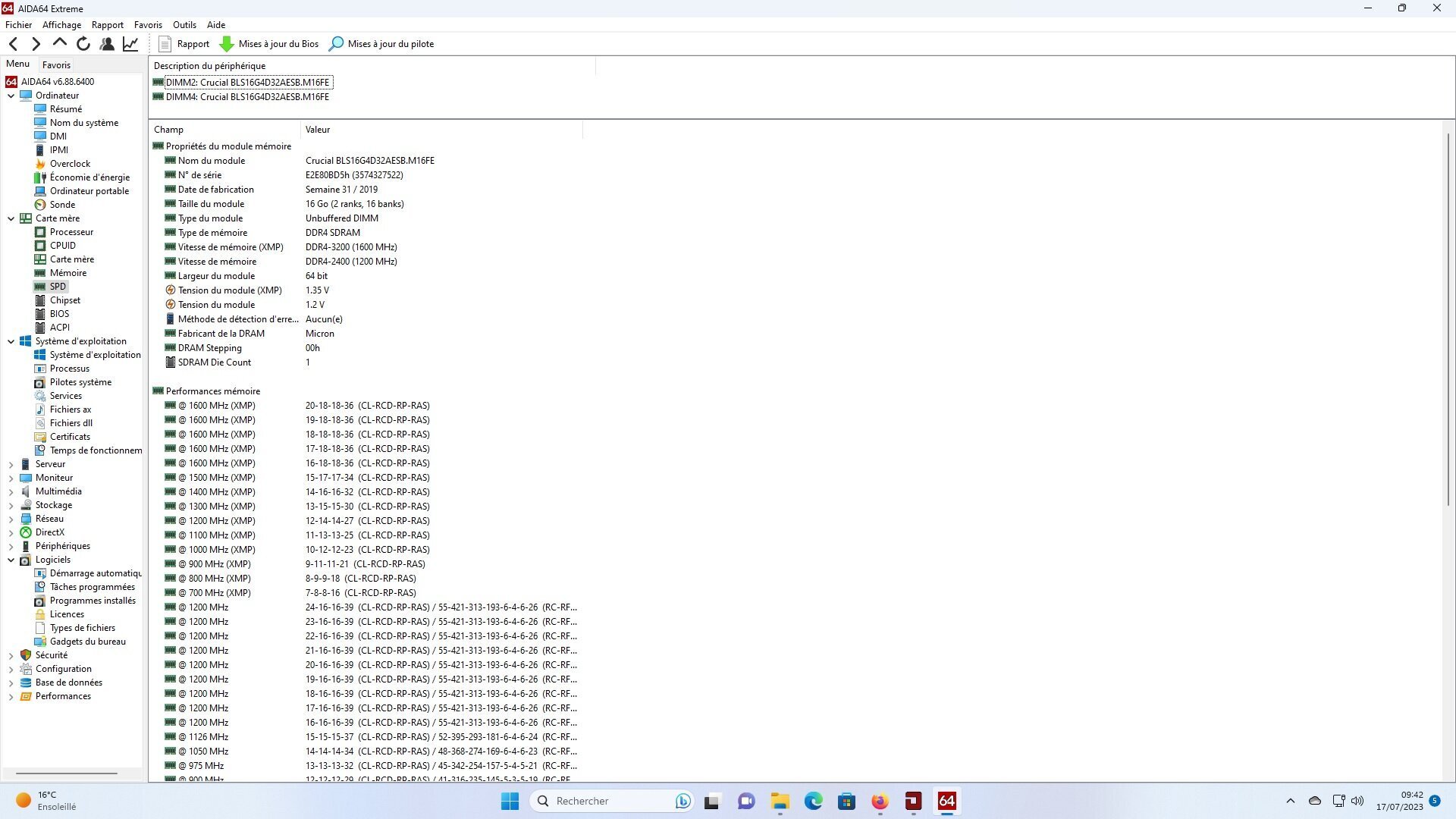Viewport: 1456px width, 819px height.
Task: Select DIMM4 Crucial module entry
Action: point(247,97)
